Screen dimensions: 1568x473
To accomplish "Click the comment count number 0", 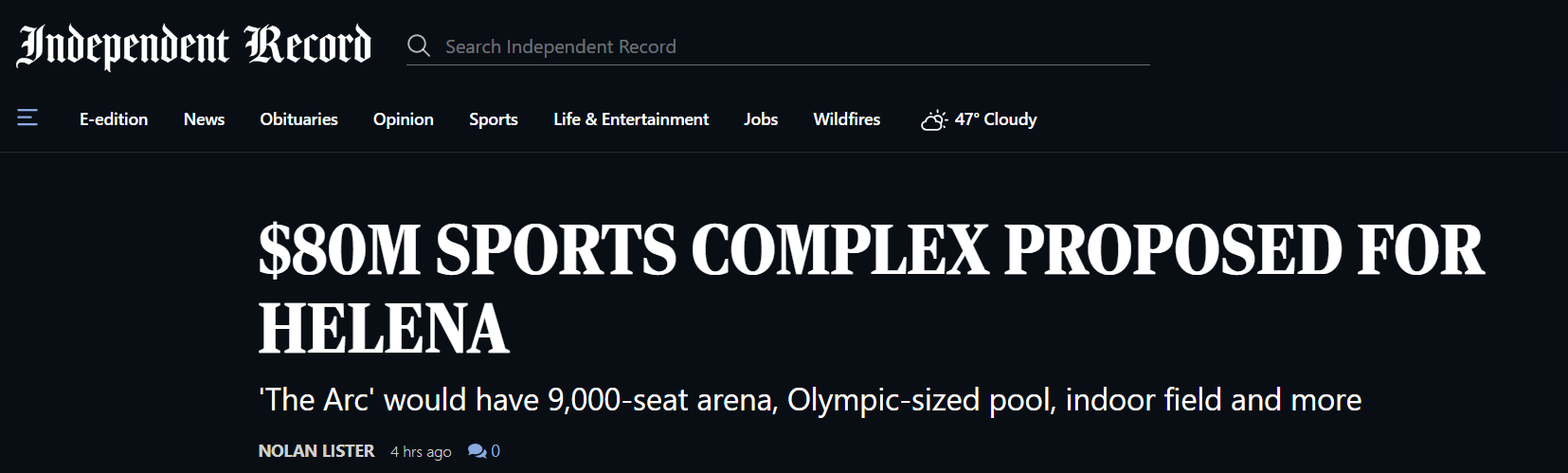I will tap(496, 451).
